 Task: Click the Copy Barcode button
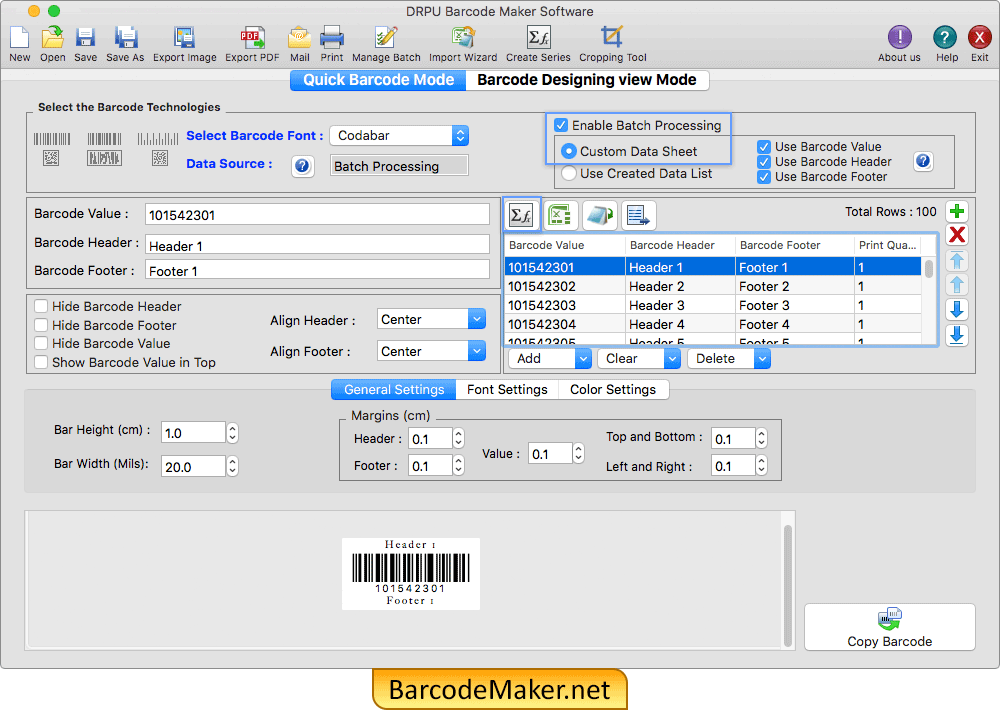(890, 627)
